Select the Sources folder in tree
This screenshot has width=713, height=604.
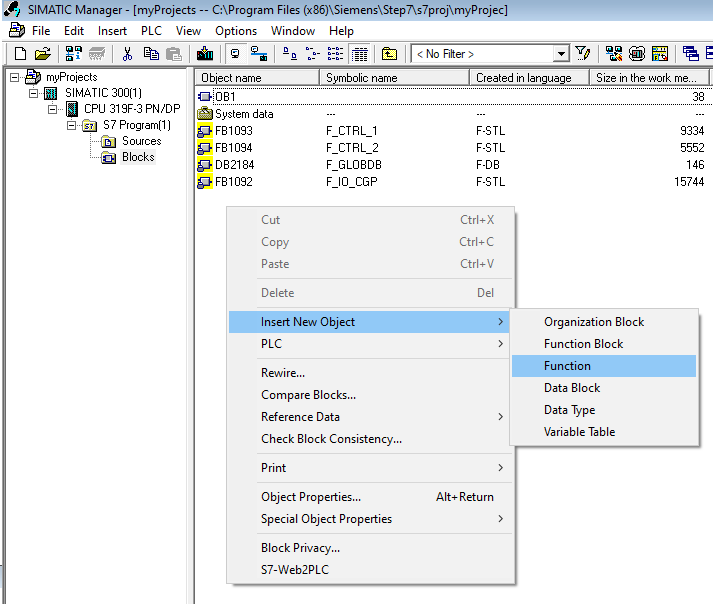coord(141,141)
